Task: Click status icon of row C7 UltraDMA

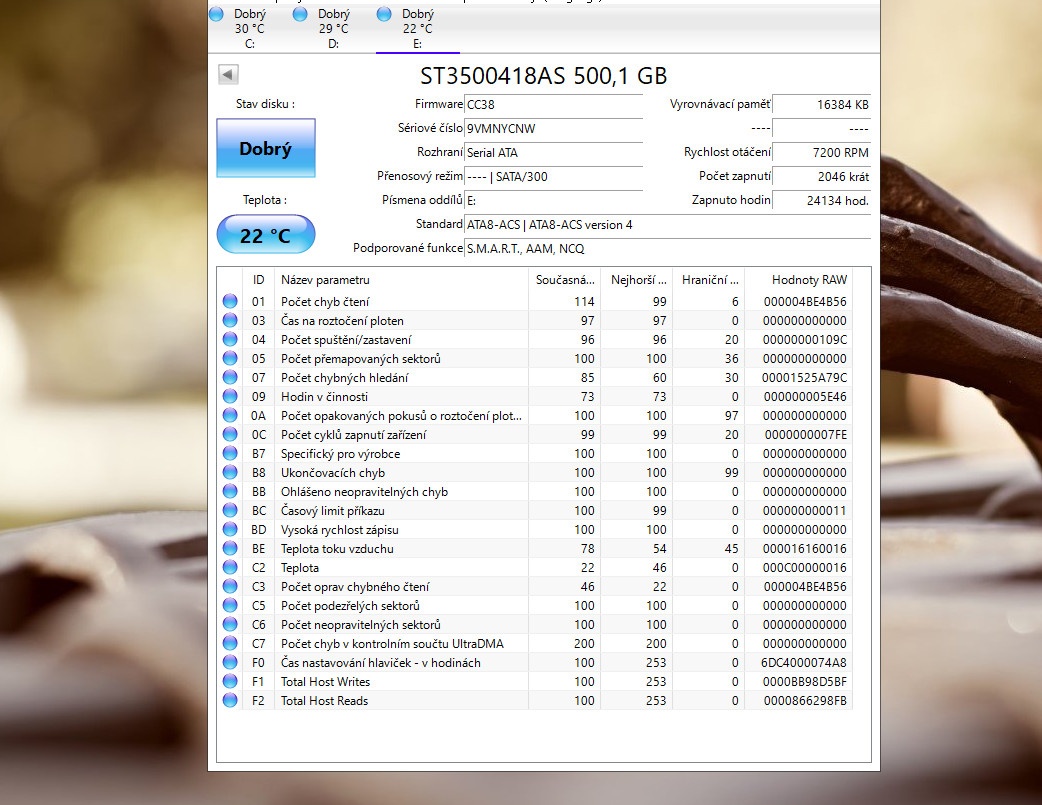Action: [230, 643]
